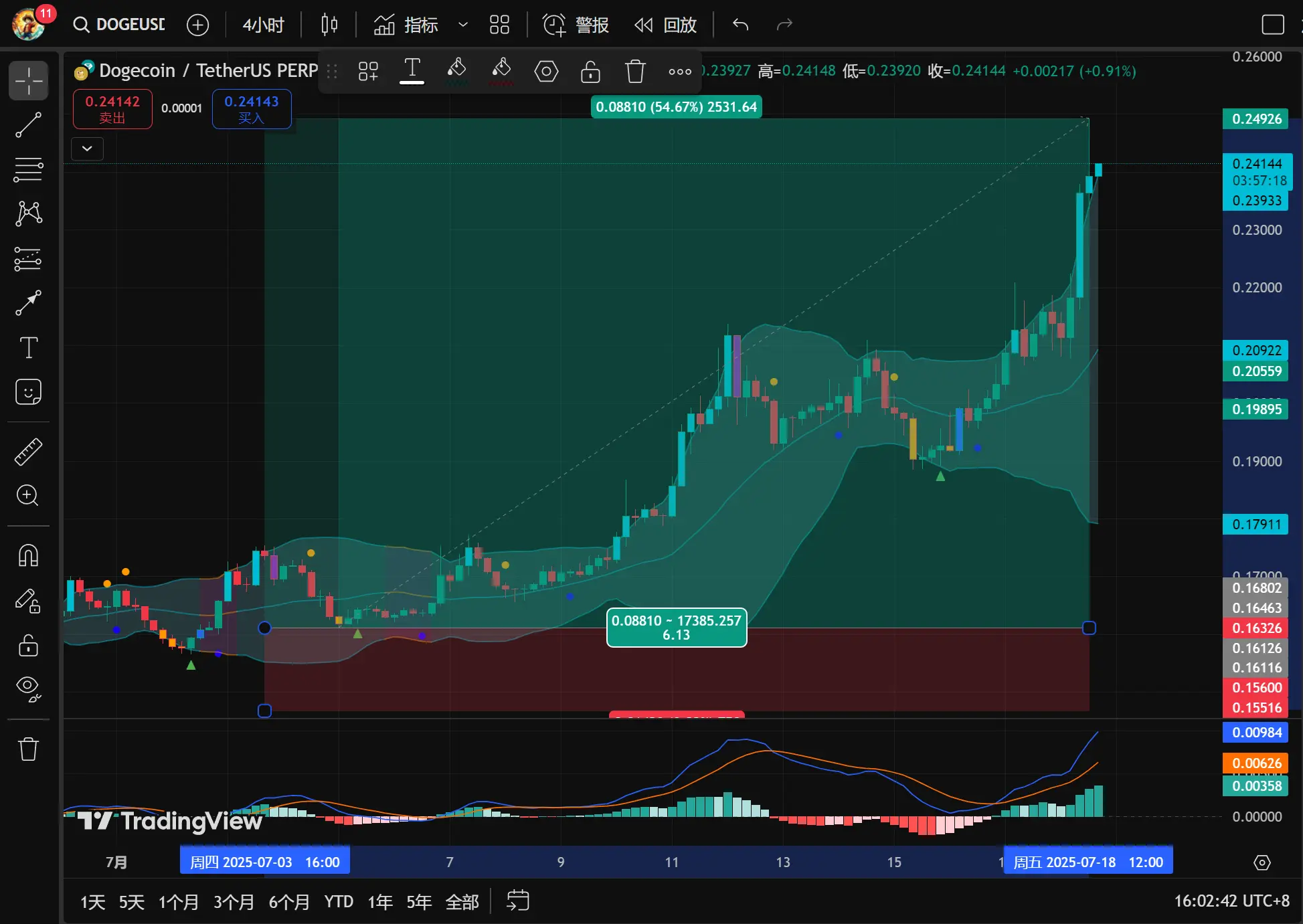Select the pattern drawing tool

[x=29, y=213]
